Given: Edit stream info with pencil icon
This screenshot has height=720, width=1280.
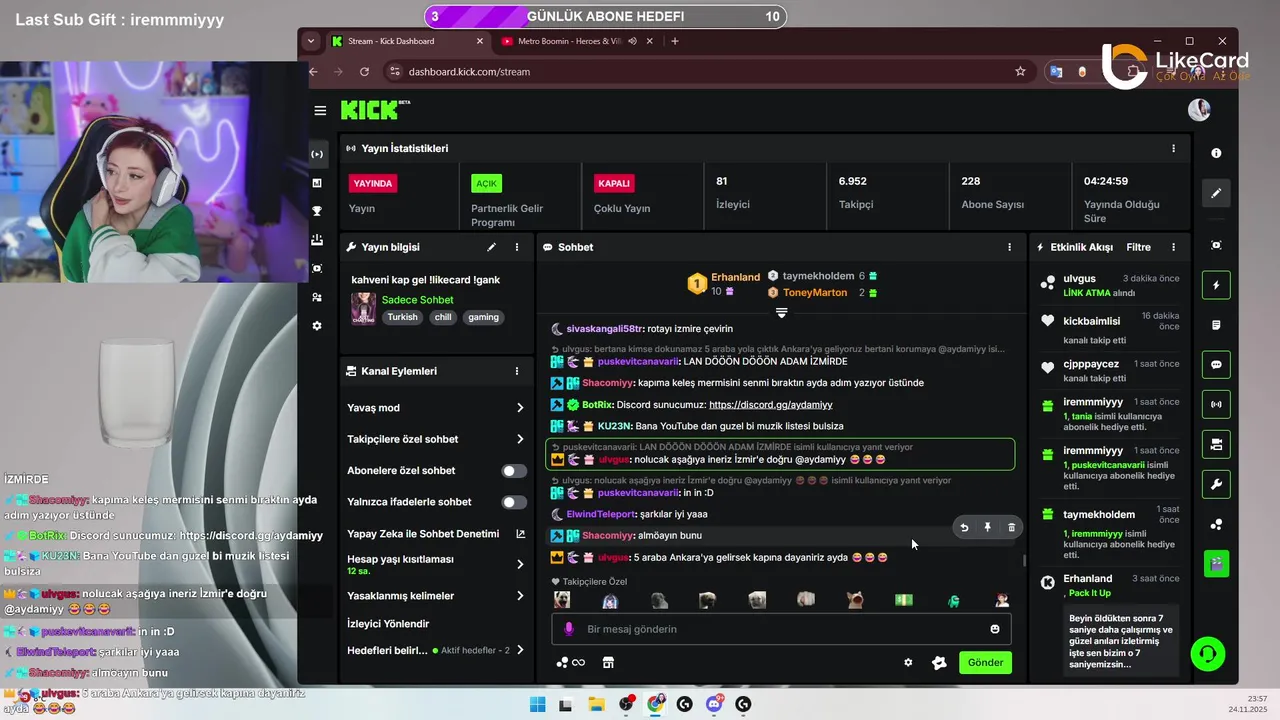Looking at the screenshot, I should [491, 247].
